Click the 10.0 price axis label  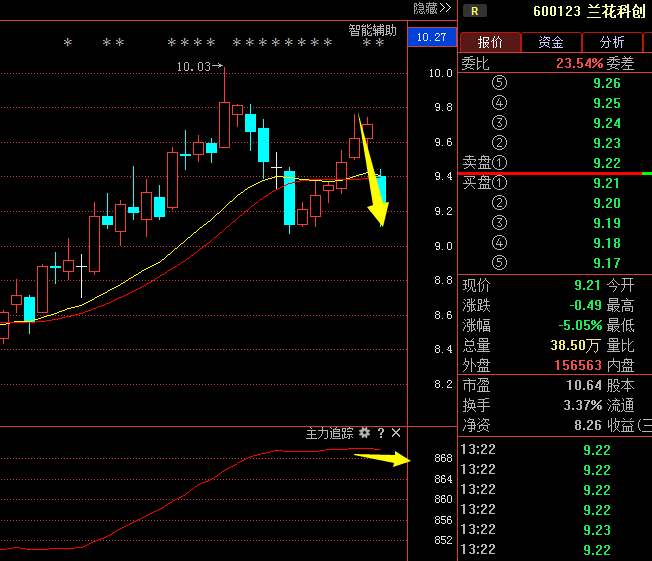click(x=441, y=73)
